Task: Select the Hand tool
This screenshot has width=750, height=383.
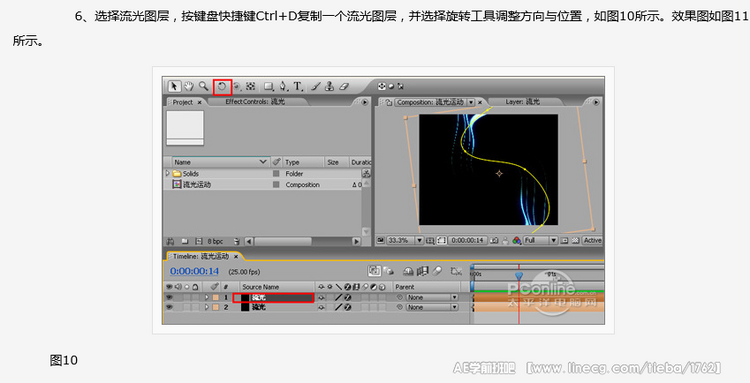Action: pyautogui.click(x=189, y=87)
